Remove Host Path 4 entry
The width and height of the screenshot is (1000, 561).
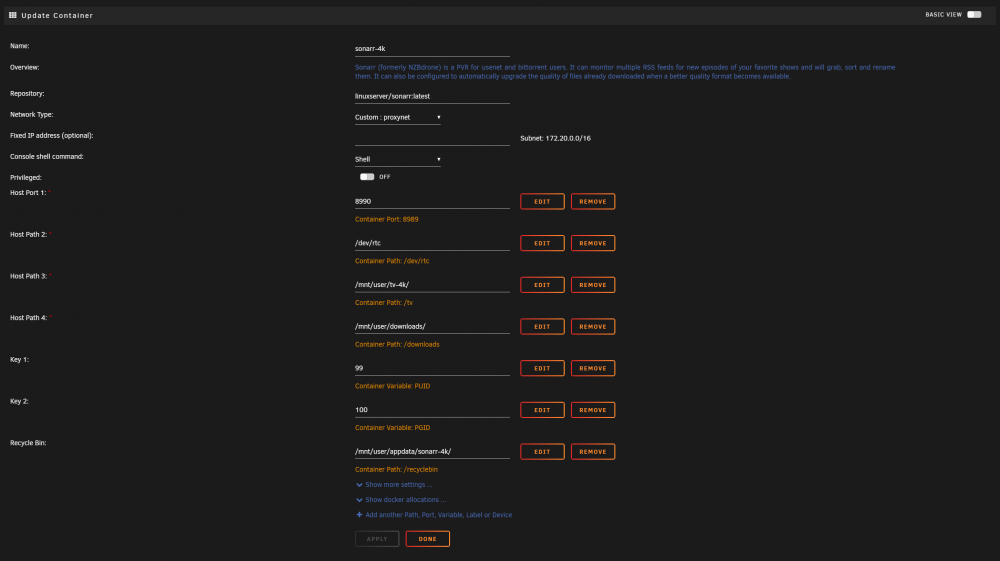click(592, 326)
